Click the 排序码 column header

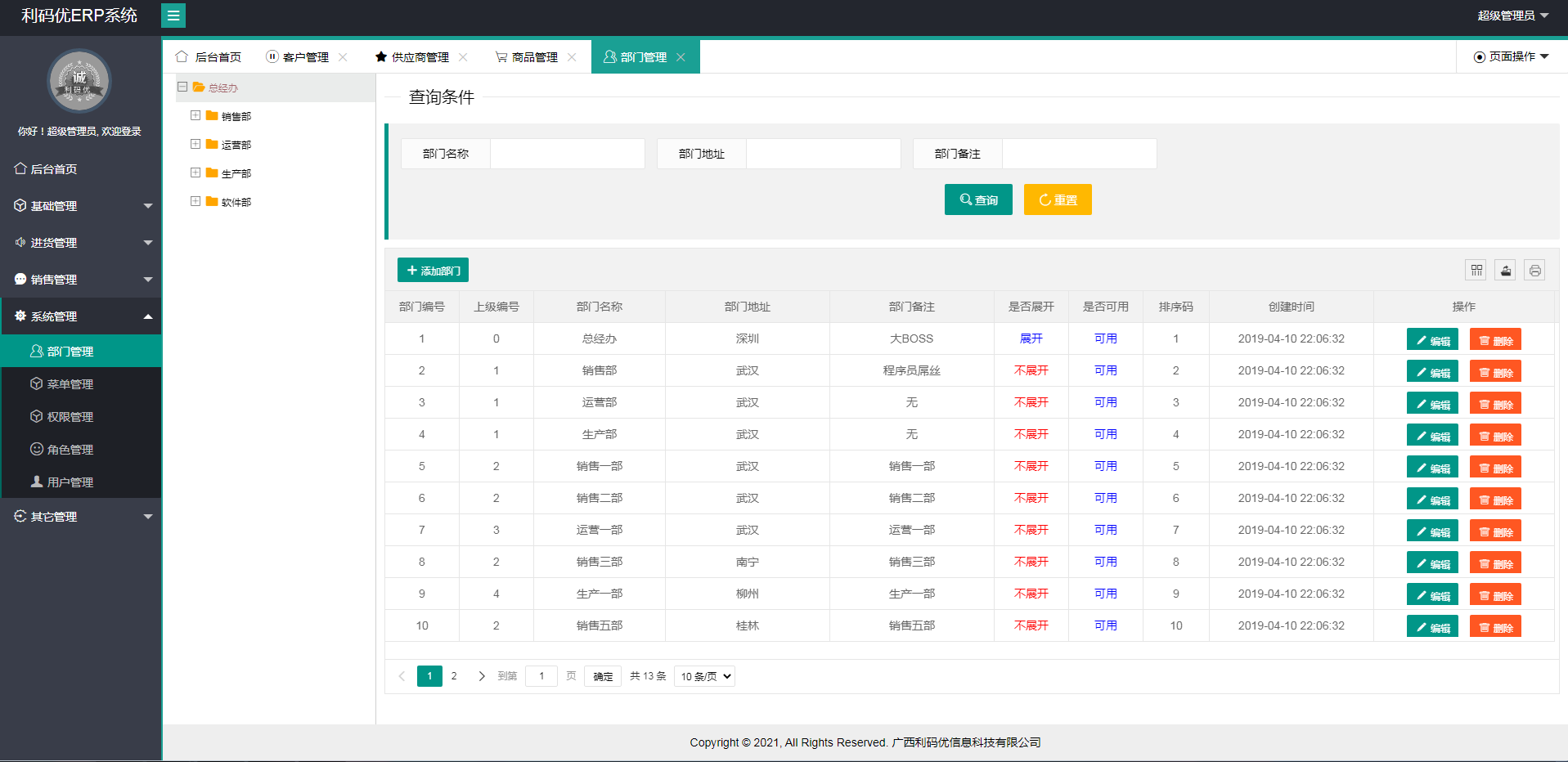[x=1176, y=307]
